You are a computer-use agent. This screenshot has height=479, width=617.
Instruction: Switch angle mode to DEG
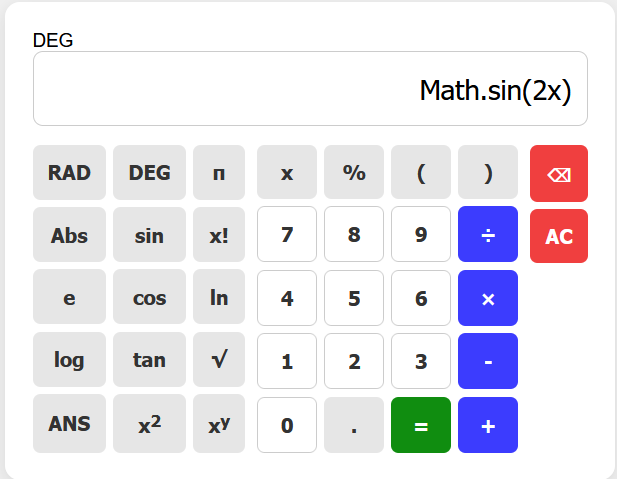click(150, 172)
